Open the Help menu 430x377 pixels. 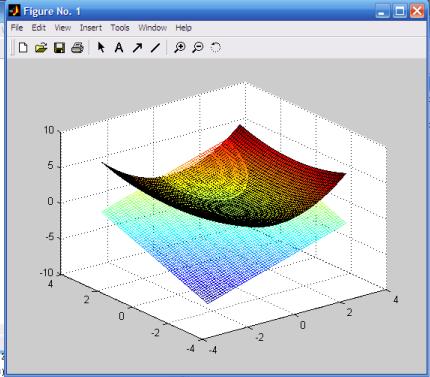click(183, 28)
